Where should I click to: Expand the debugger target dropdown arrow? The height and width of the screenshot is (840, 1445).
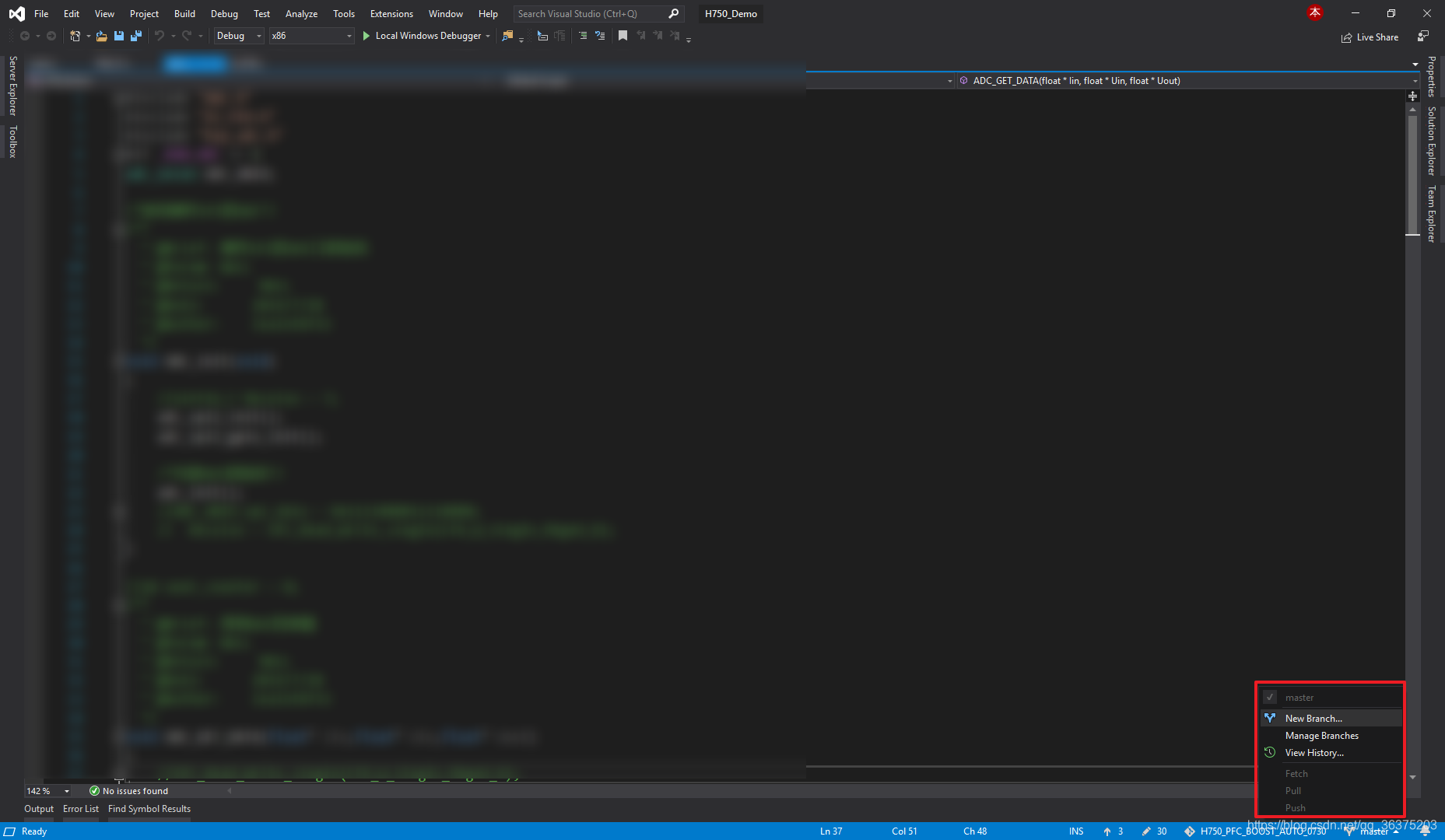point(488,36)
